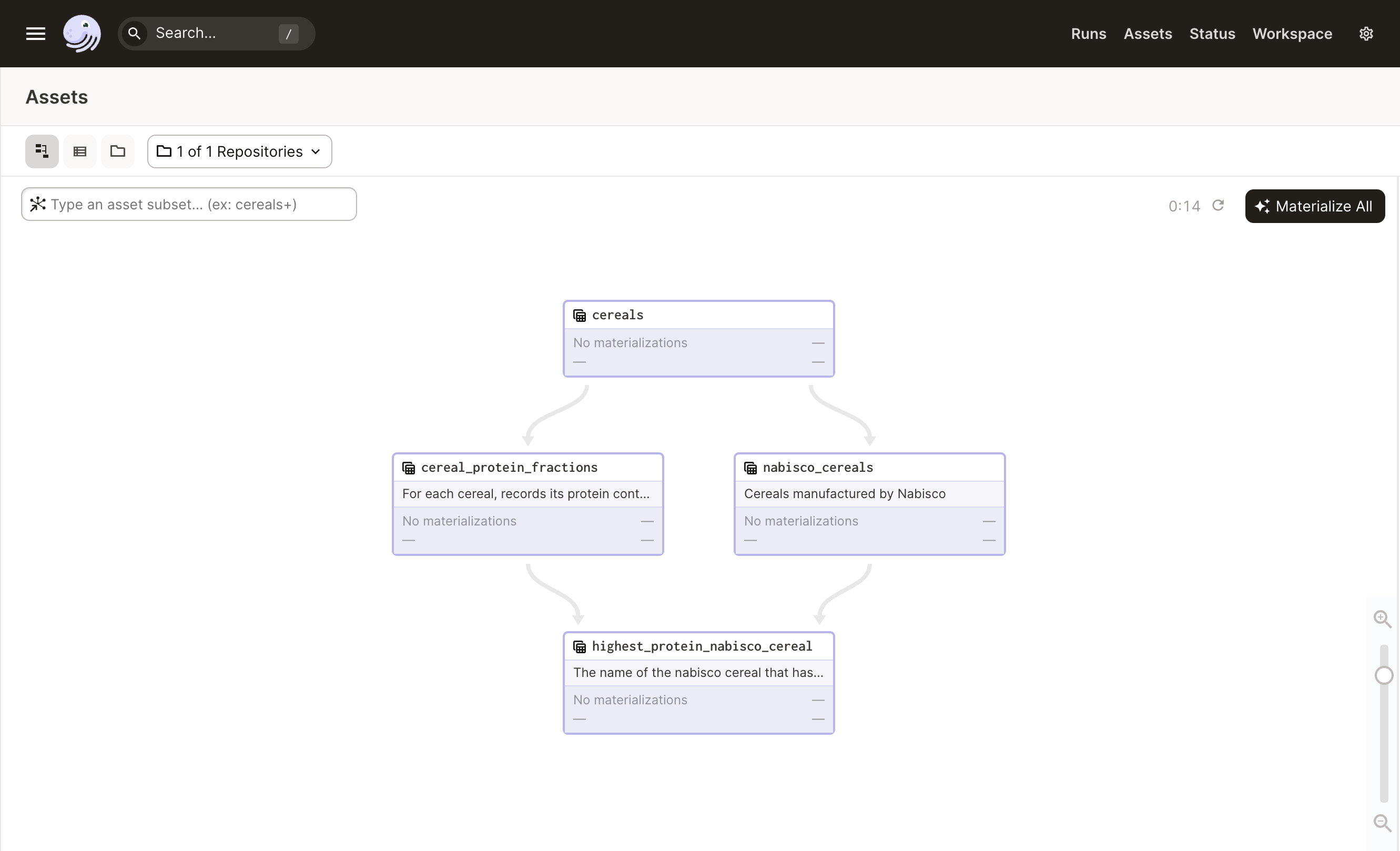Expand the 1 of 1 Repositories dropdown

coord(239,151)
